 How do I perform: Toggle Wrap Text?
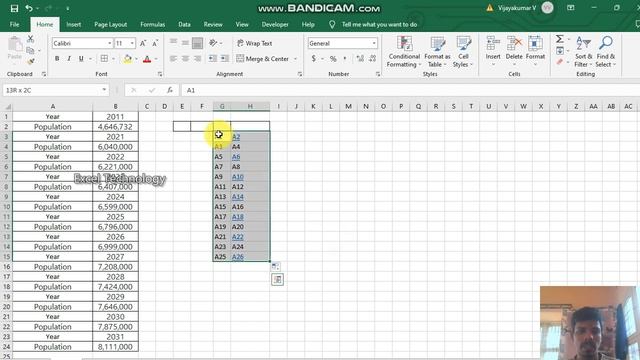tap(254, 43)
